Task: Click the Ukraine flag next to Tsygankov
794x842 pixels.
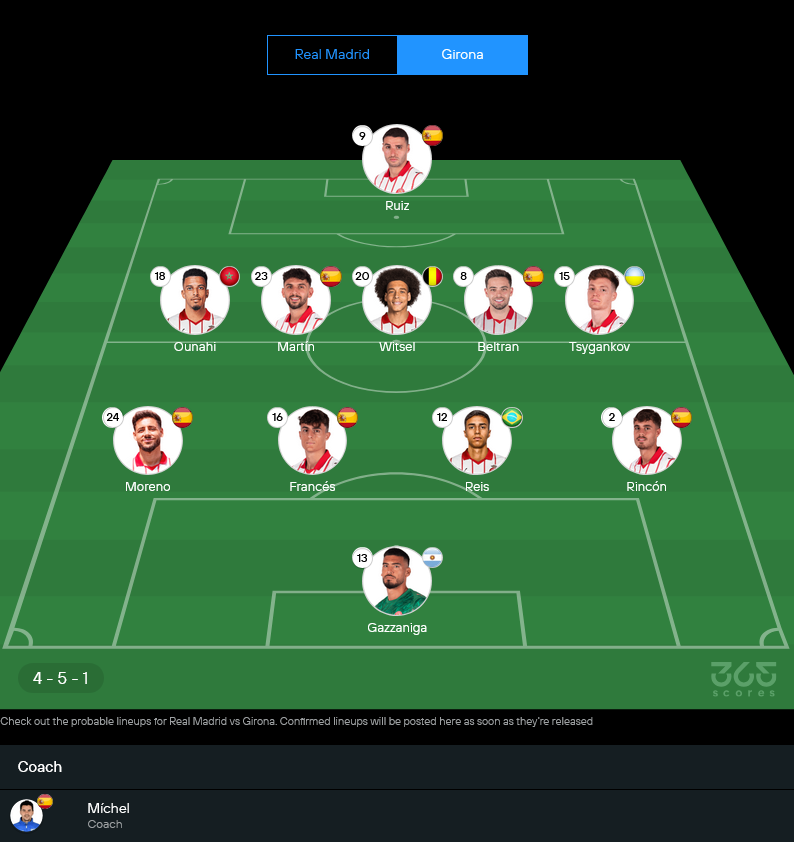Action: [635, 277]
